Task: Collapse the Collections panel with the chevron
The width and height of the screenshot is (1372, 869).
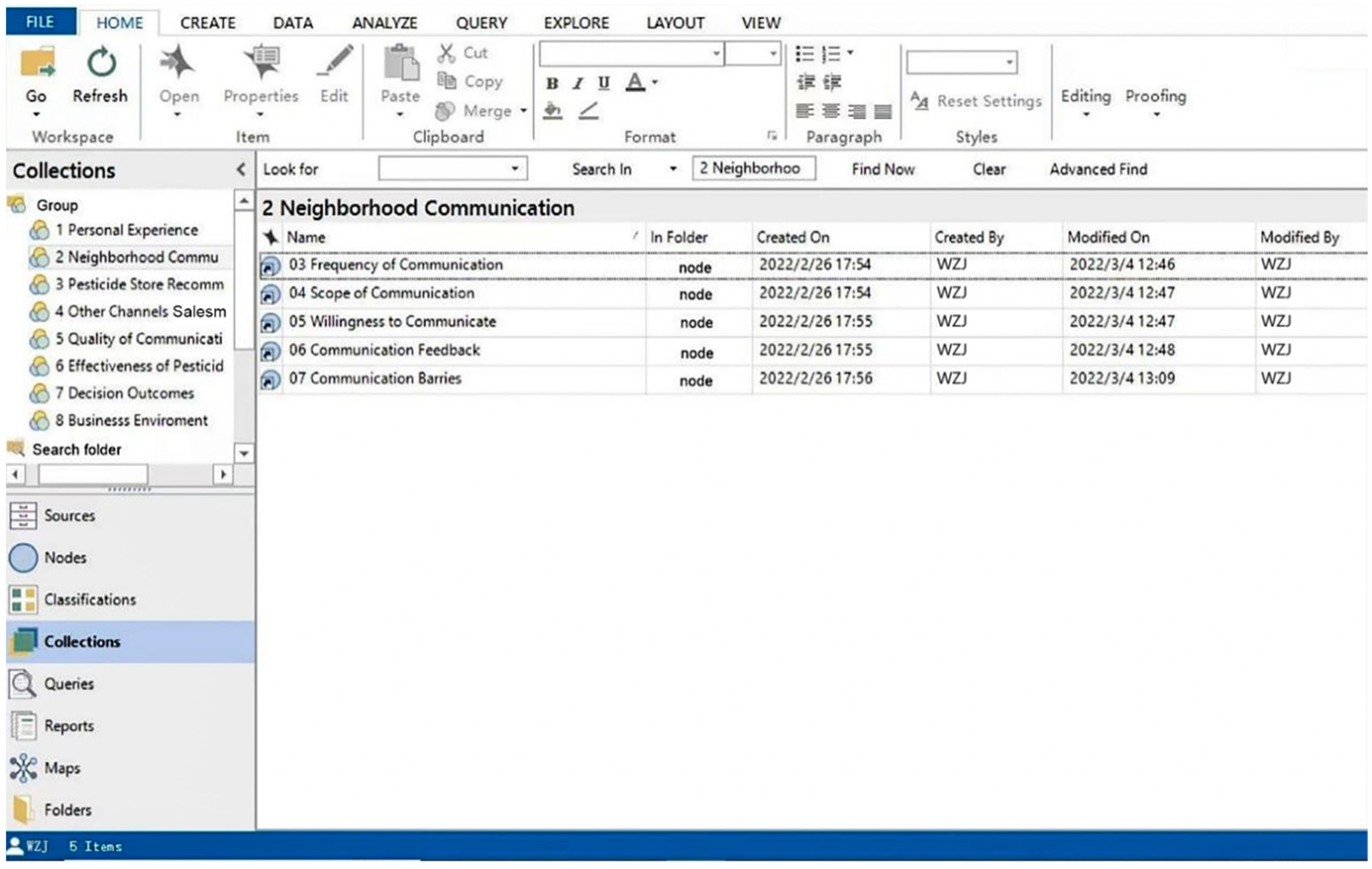Action: pos(241,170)
